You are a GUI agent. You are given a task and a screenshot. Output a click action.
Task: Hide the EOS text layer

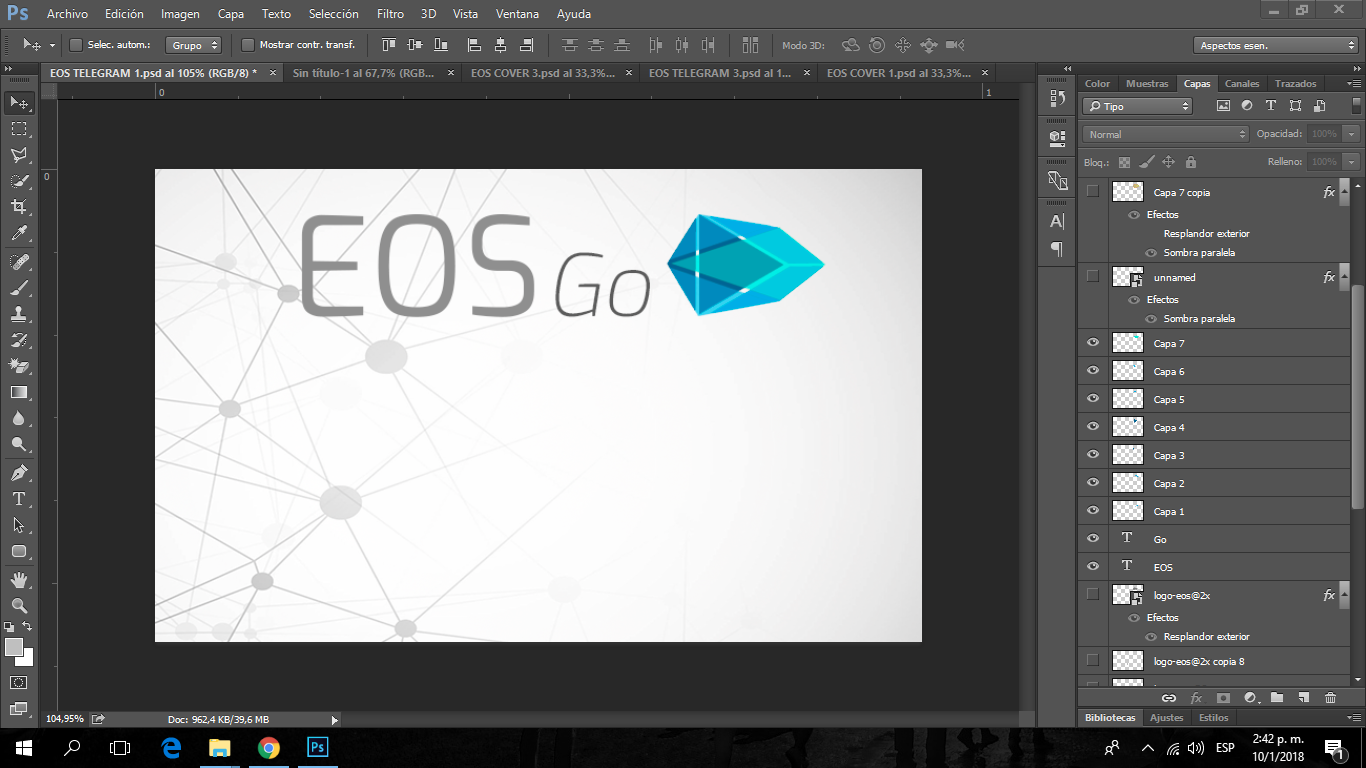coord(1093,567)
